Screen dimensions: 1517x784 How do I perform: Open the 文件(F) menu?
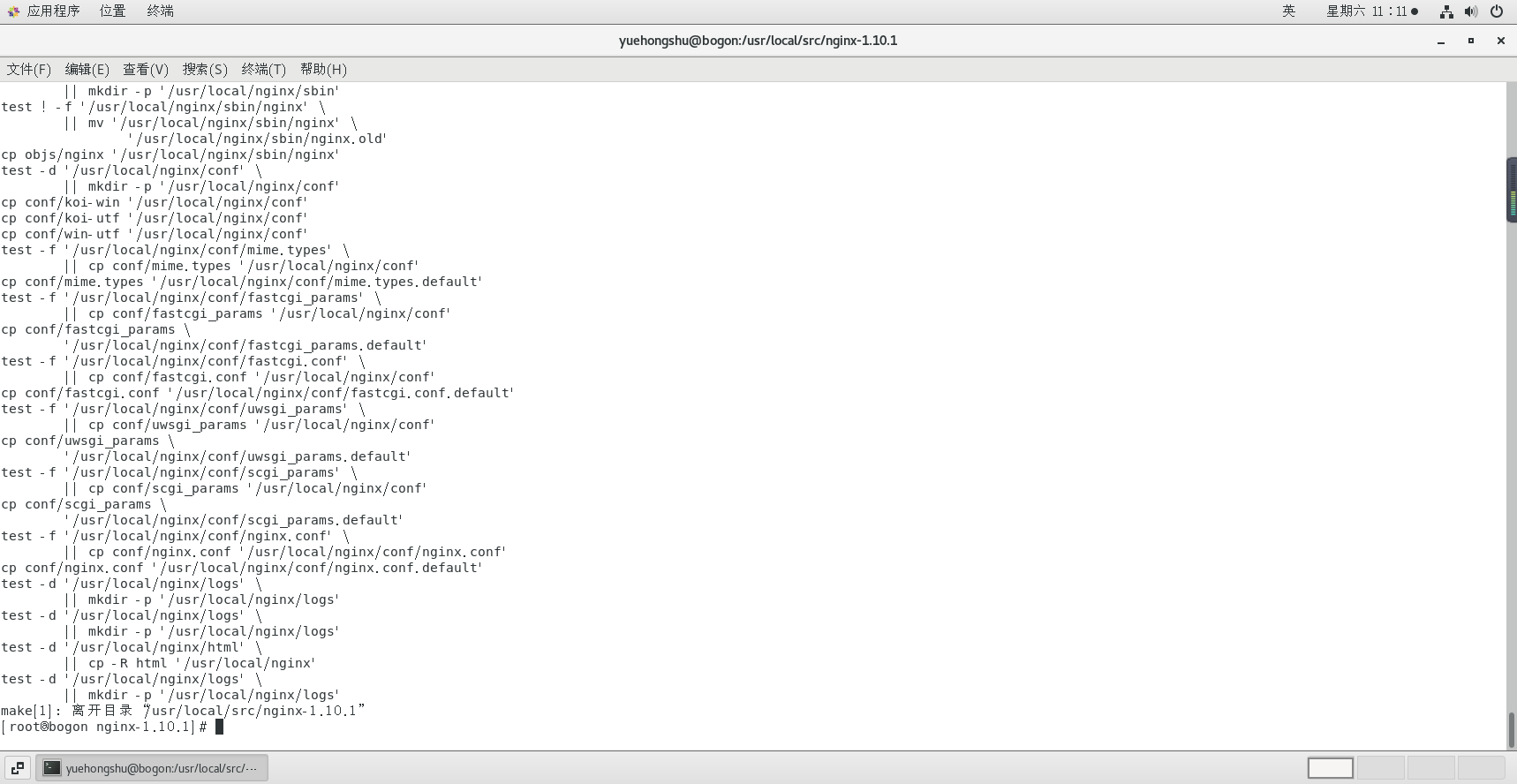pyautogui.click(x=29, y=69)
